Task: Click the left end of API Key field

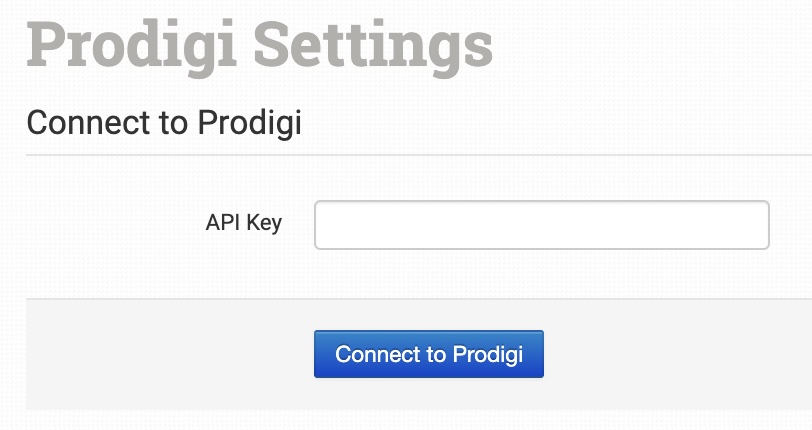Action: [x=330, y=225]
